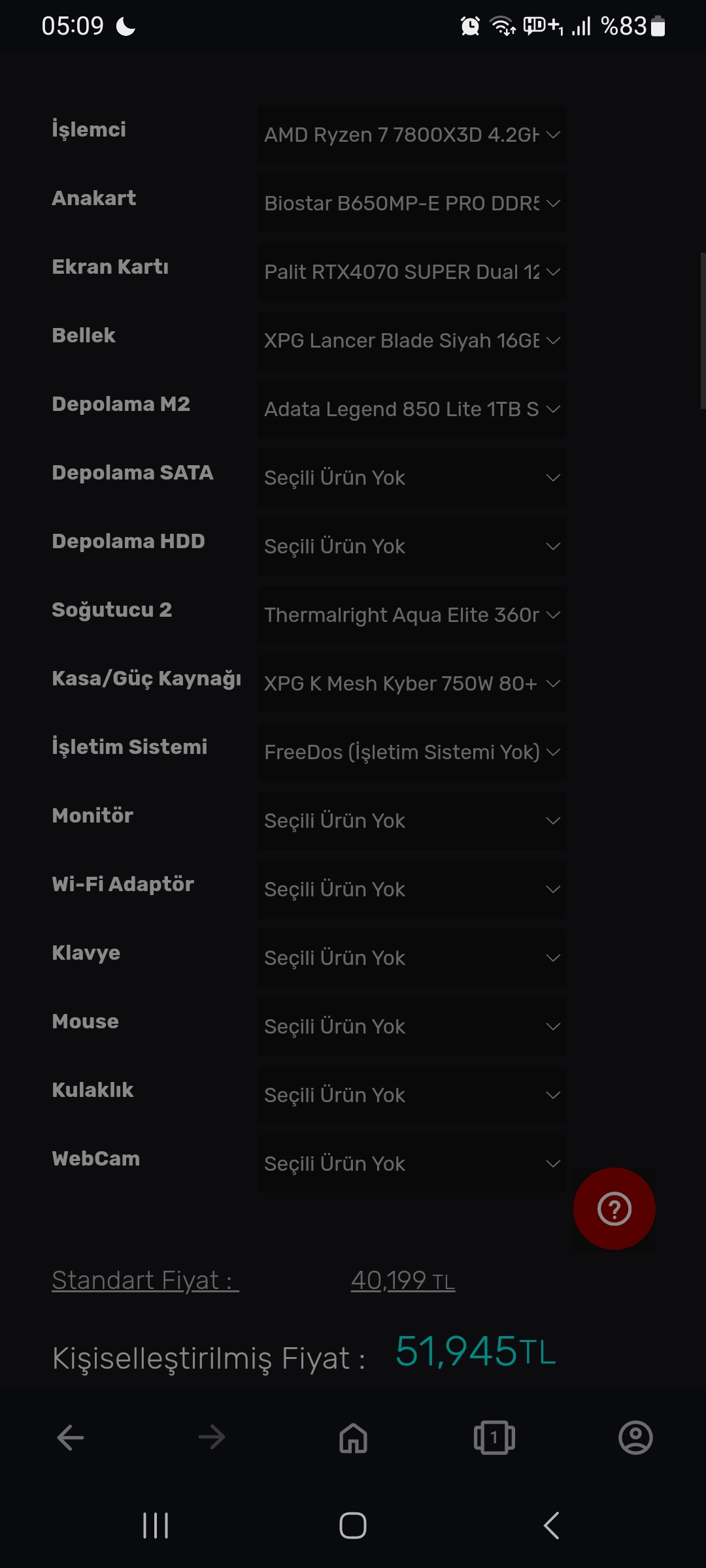Click the page scrollbar on the right edge
Screen dimensions: 706x1568
(703, 331)
